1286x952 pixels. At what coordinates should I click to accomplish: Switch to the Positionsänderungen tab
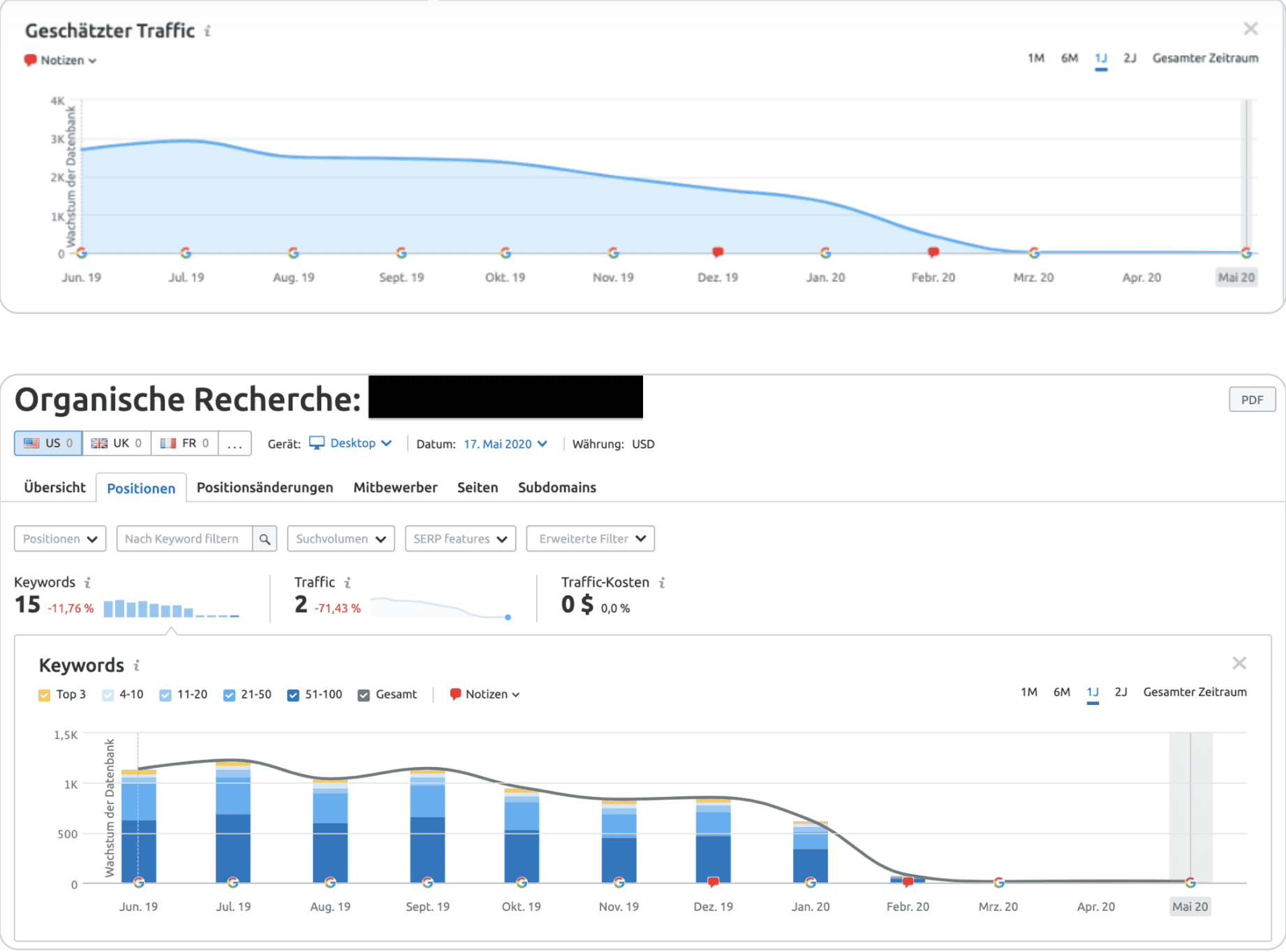click(x=265, y=488)
